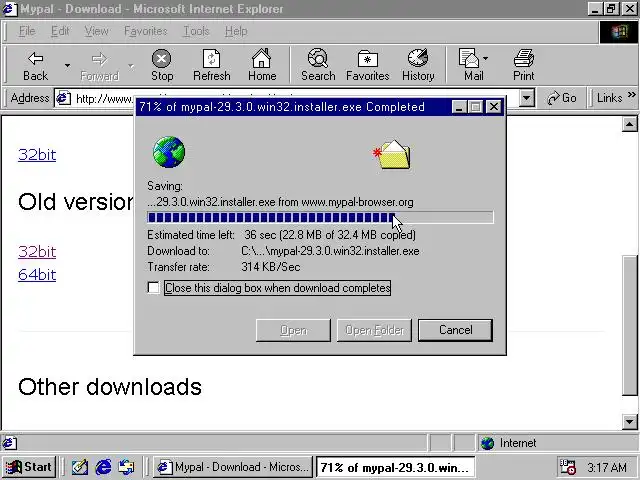This screenshot has width=640, height=480.
Task: Open the File menu
Action: [x=27, y=31]
